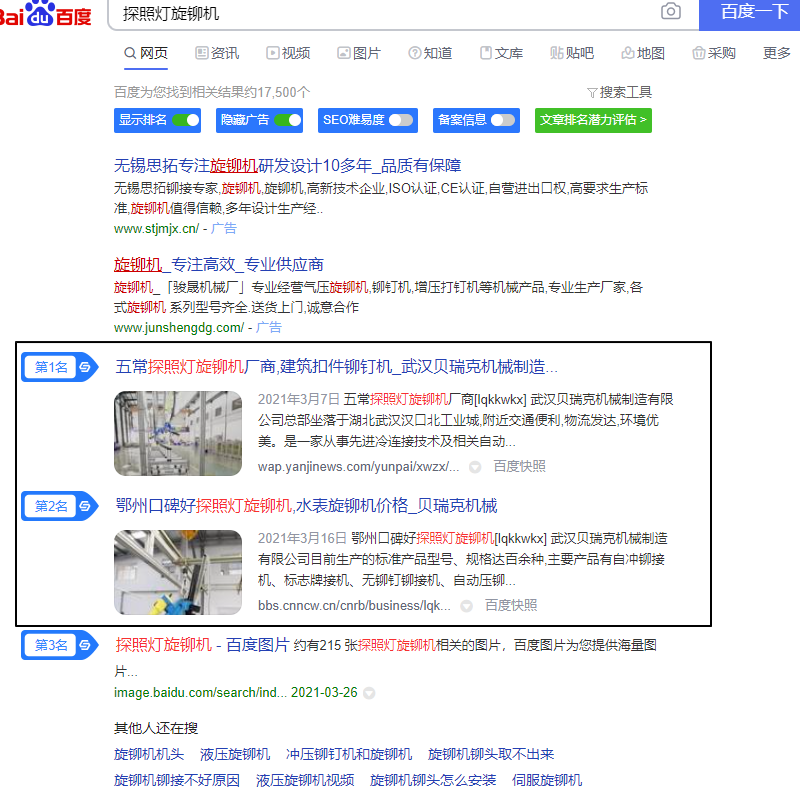Image resolution: width=800 pixels, height=800 pixels.
Task: Click 文章排名潜力评估 green button
Action: point(593,120)
